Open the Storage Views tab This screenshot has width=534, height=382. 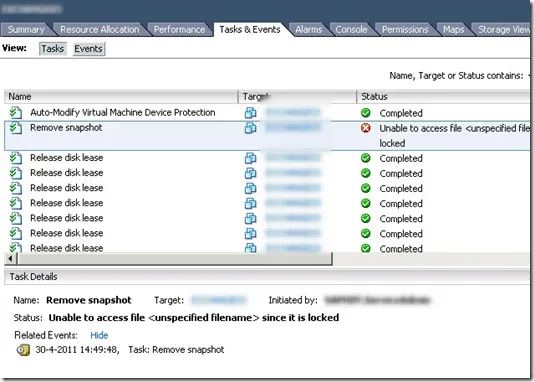click(x=503, y=30)
